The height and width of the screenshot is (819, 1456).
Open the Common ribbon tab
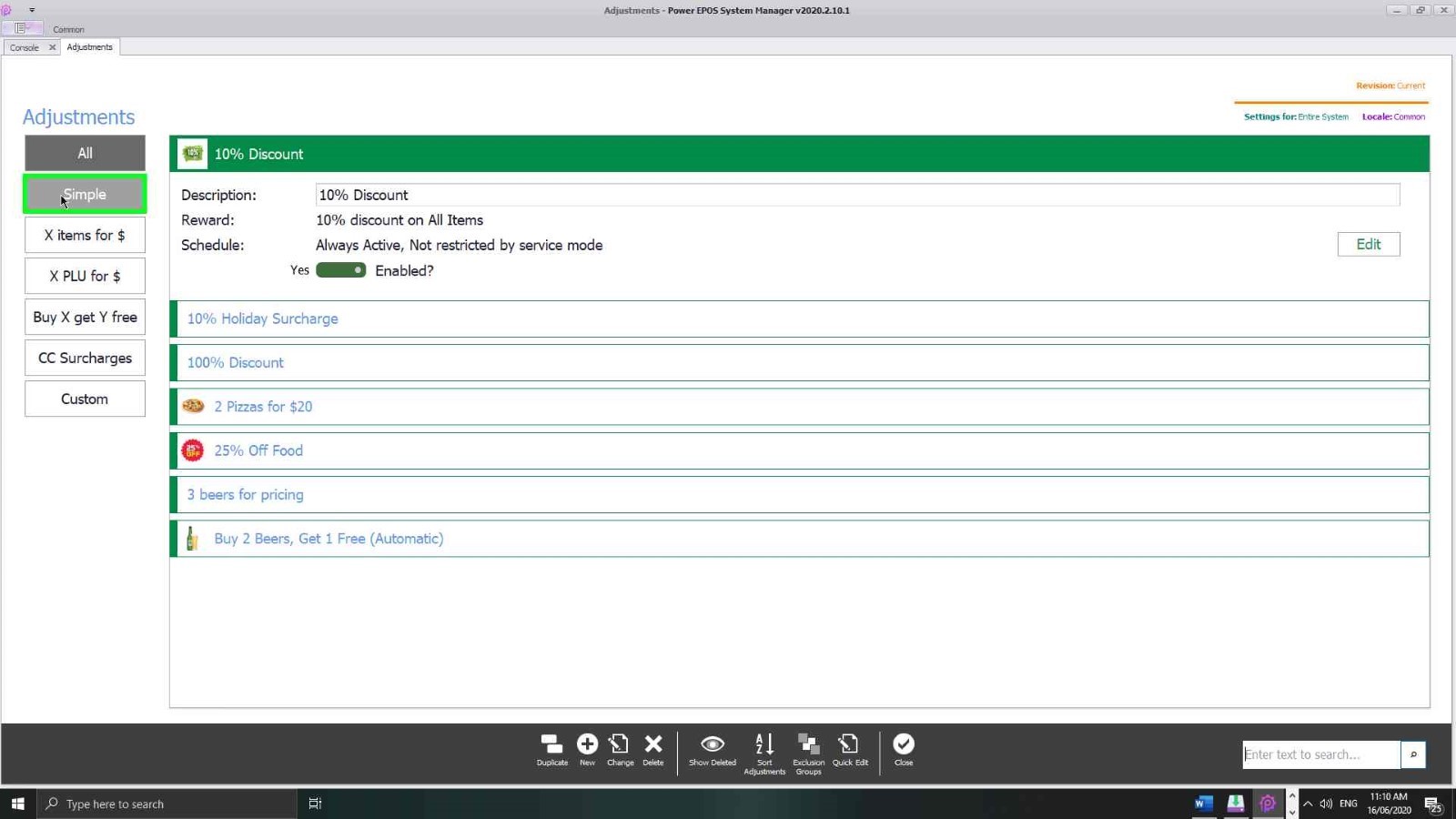click(68, 29)
